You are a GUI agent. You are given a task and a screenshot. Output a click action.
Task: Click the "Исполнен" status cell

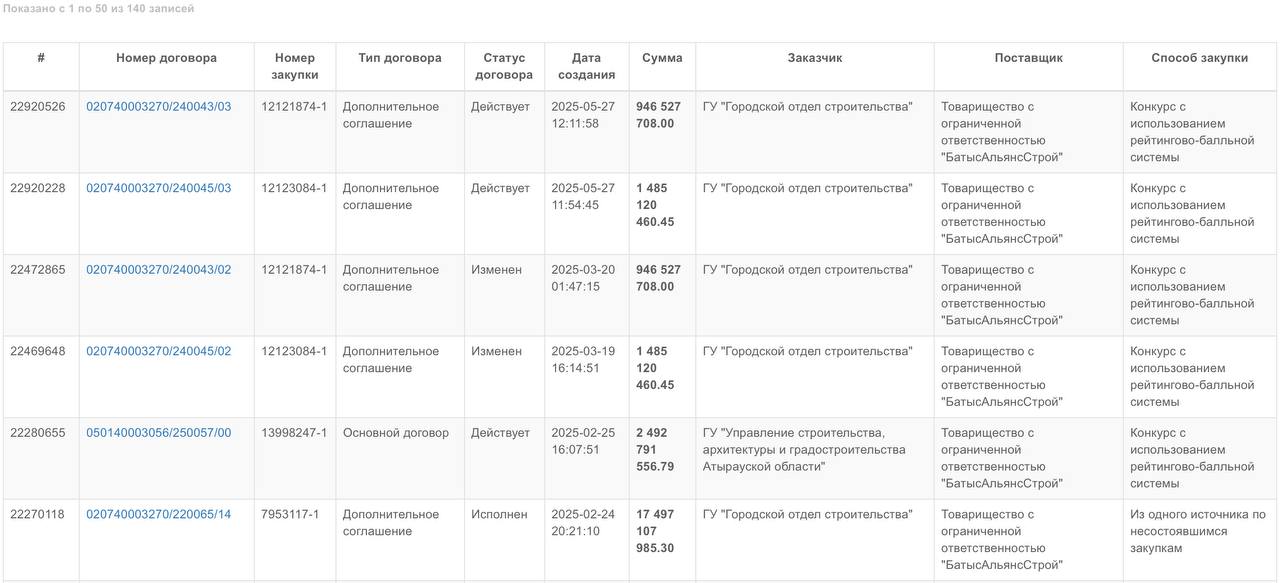point(499,515)
